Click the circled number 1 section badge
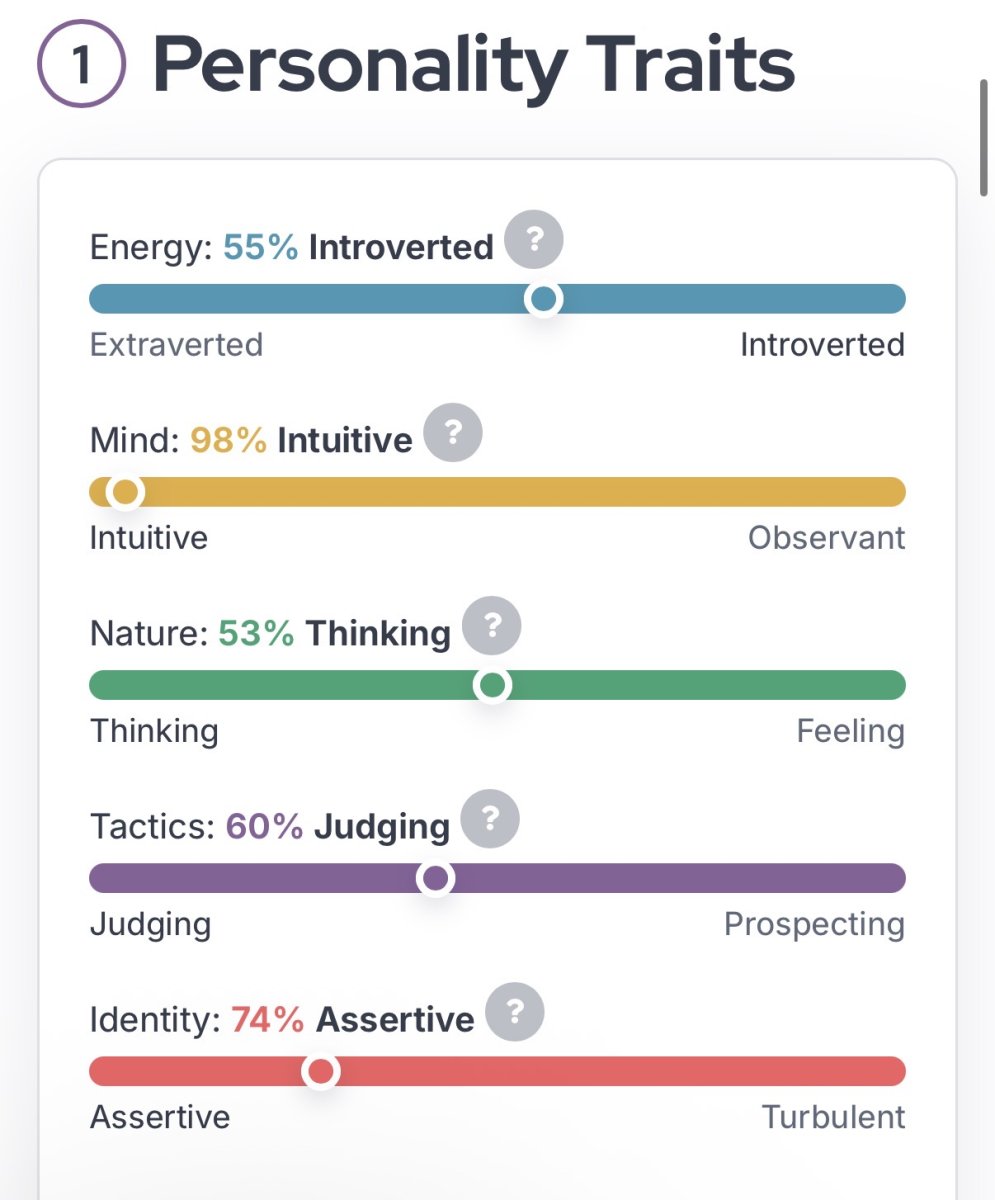This screenshot has height=1200, width=995. 81,64
